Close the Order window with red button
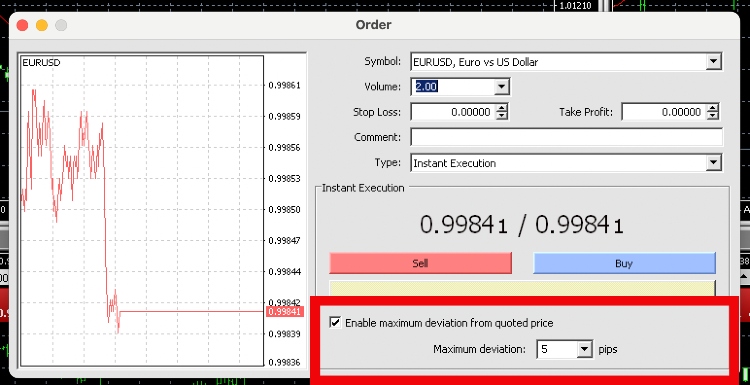Screen dimensions: 750x385 tap(22, 25)
